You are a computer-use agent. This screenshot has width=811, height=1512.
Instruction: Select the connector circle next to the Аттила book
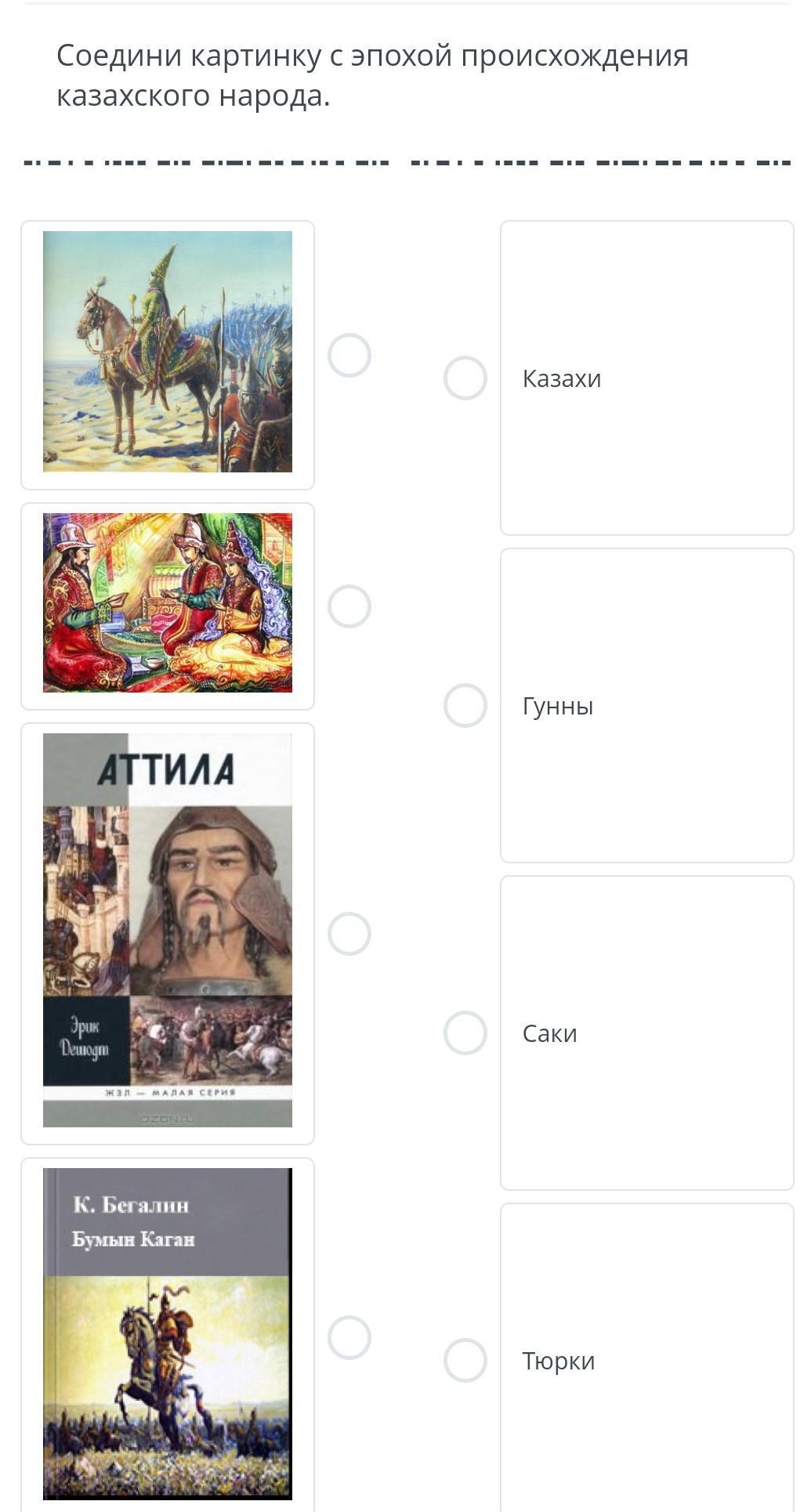click(349, 934)
